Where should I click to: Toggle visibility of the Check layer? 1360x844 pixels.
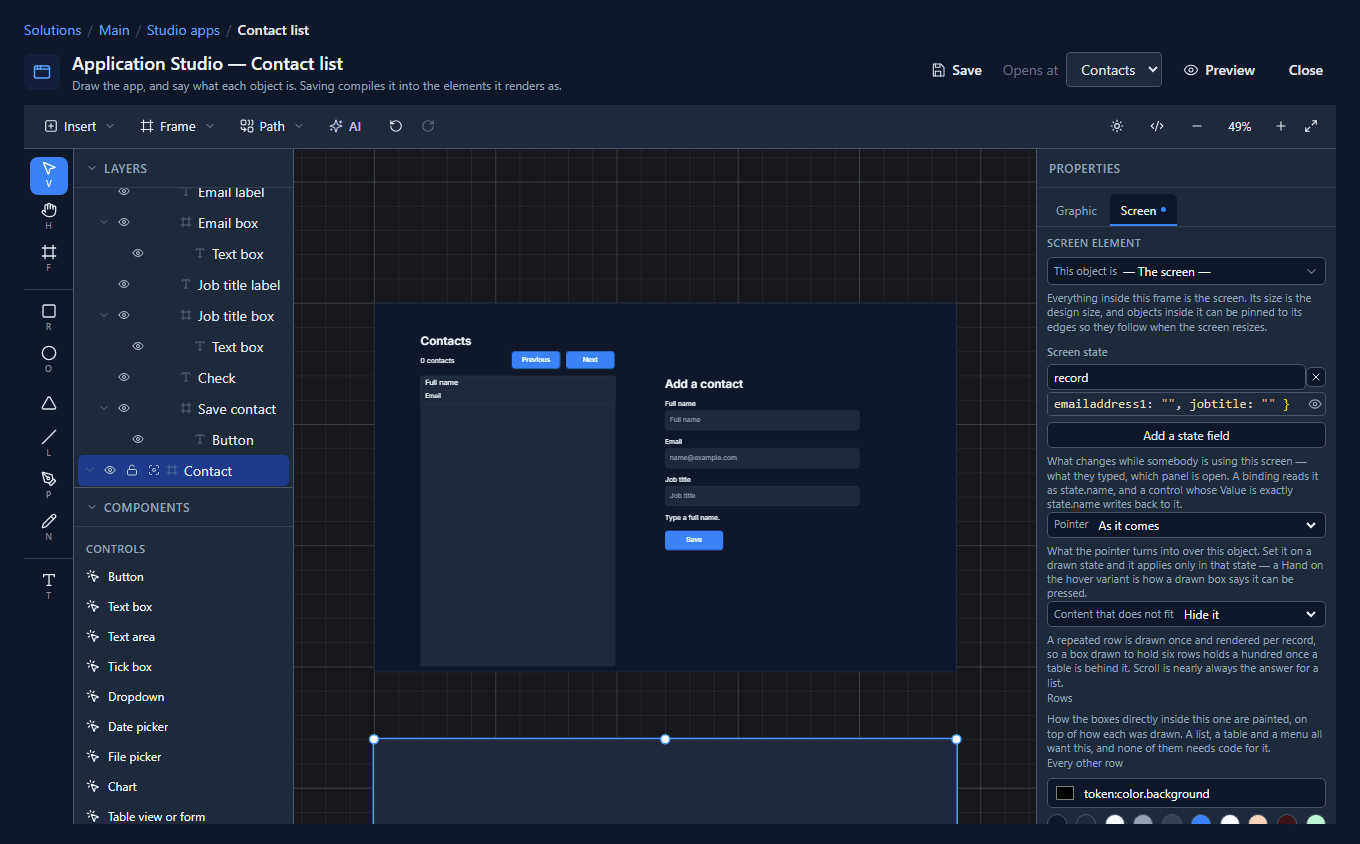coord(124,378)
